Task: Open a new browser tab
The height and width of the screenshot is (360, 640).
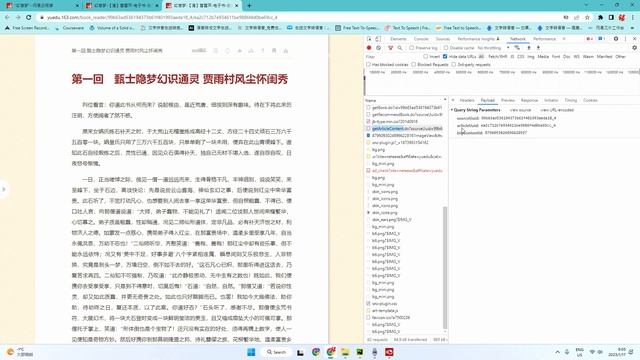Action: 249,6
